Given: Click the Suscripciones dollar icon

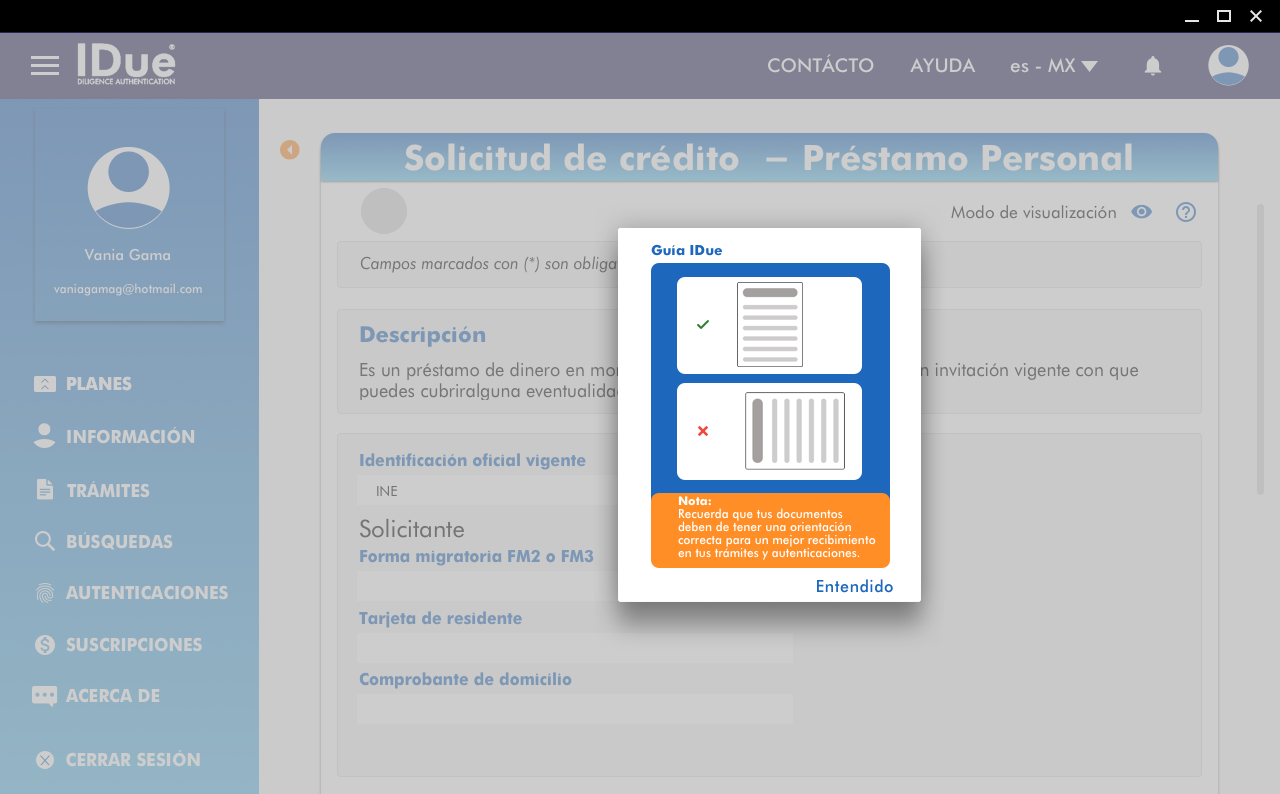Looking at the screenshot, I should (x=45, y=645).
